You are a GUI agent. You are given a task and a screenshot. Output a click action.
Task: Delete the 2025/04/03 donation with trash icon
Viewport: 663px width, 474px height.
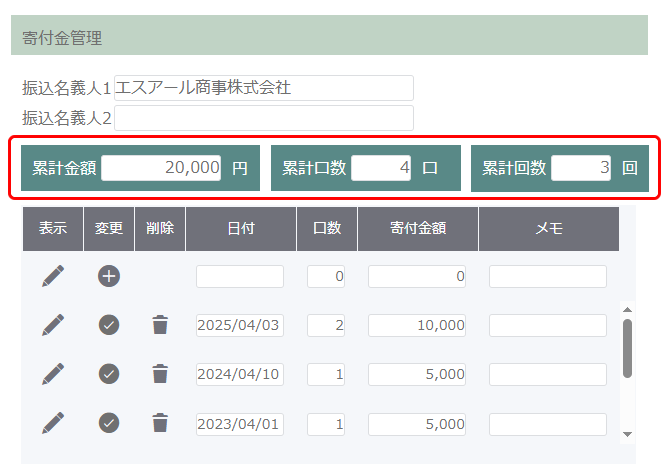(160, 325)
